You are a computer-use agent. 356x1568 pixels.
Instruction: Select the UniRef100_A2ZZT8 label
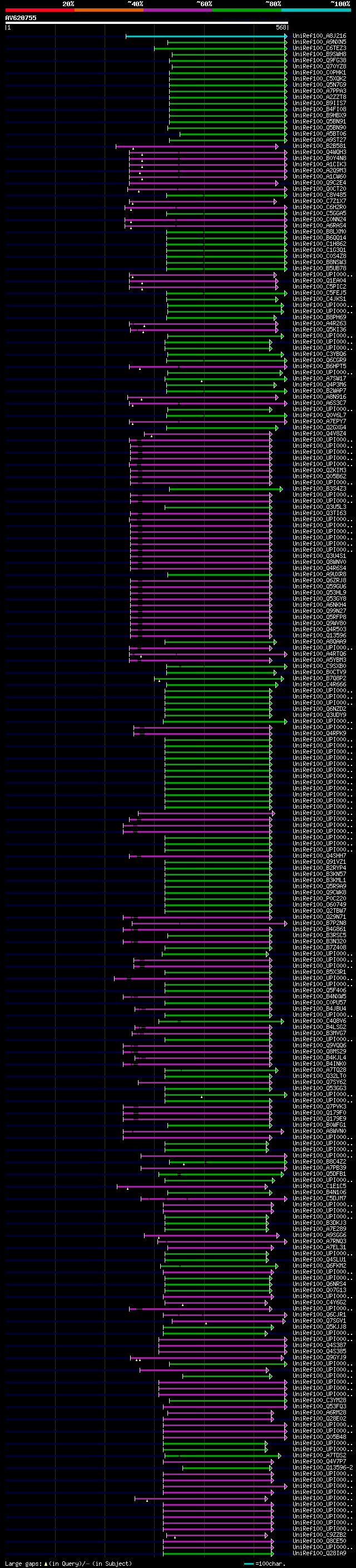(x=319, y=97)
